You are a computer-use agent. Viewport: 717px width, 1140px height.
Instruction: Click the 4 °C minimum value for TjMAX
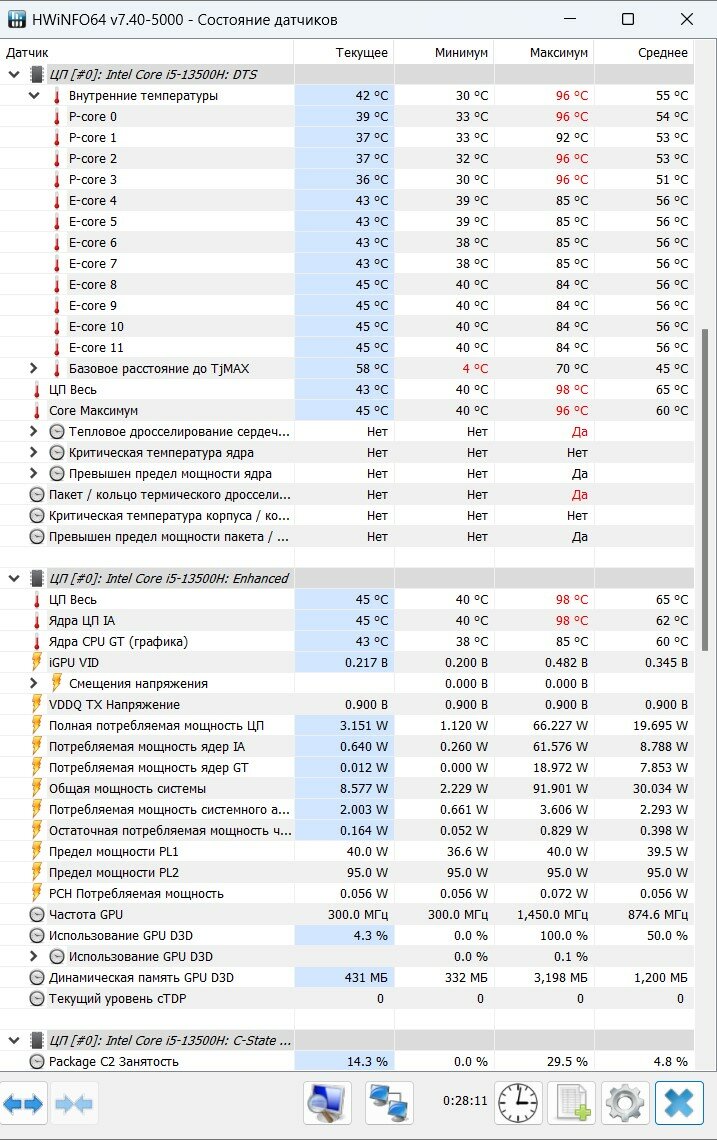[475, 369]
